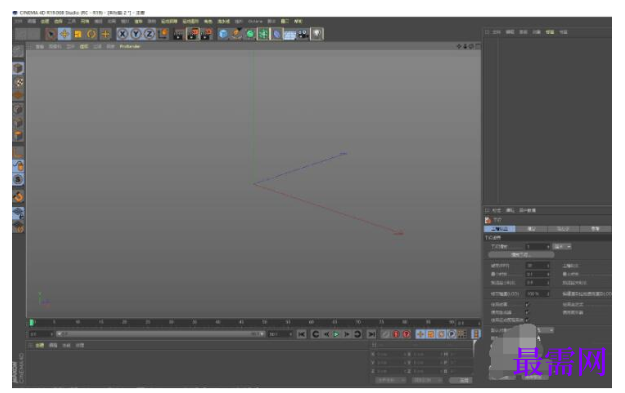Select the Live Selection arrow tool
Viewport: 625px width, 393px height.
(x=51, y=34)
